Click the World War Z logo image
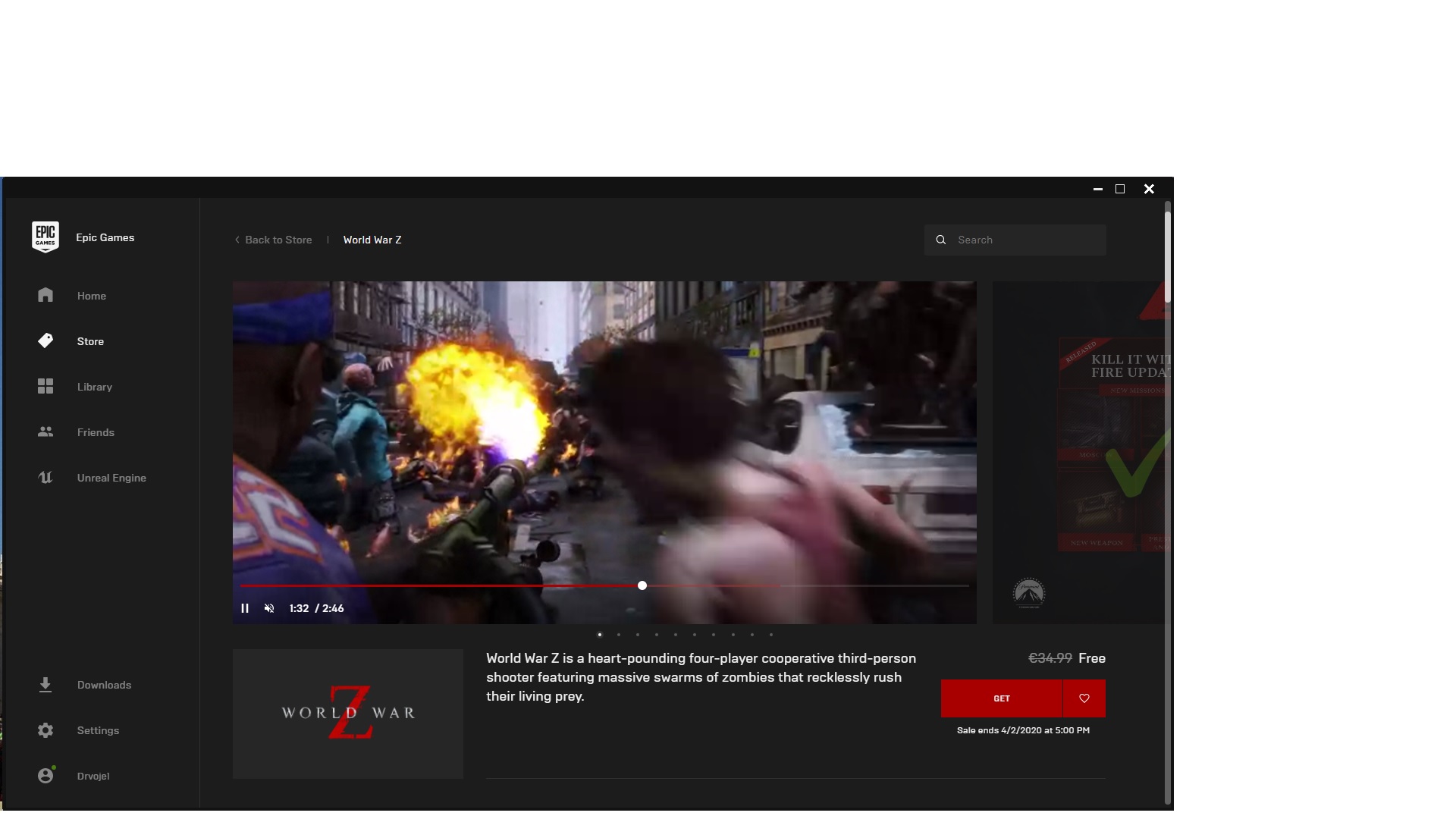The width and height of the screenshot is (1456, 819). pyautogui.click(x=348, y=714)
